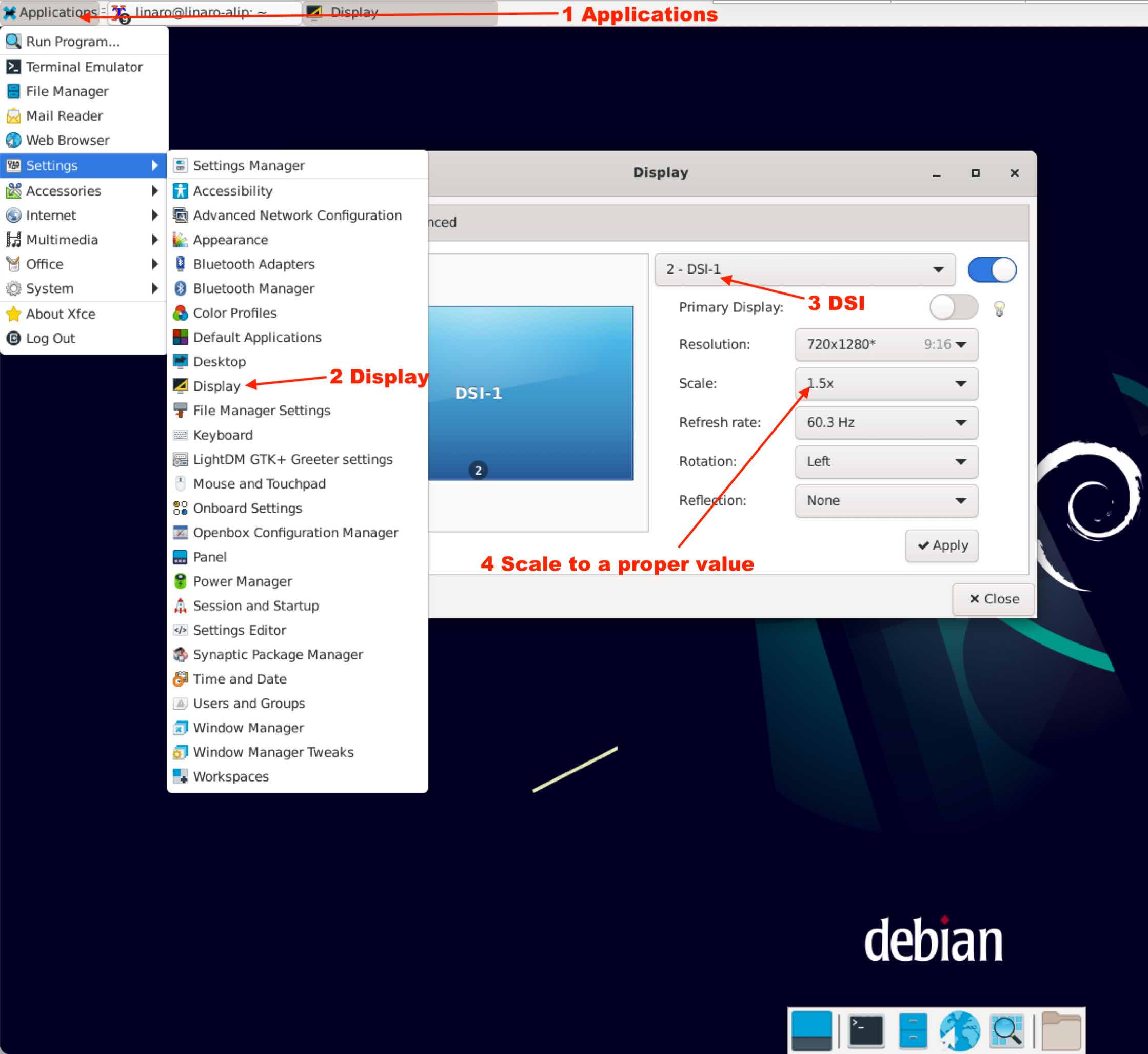This screenshot has height=1054, width=1148.
Task: Choose Log Out from the menu
Action: (84, 338)
